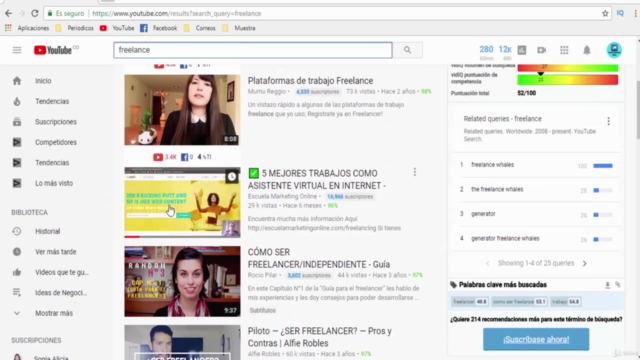Viewport: 640px width, 360px height.
Task: Bookmark this page with the star icon
Action: [605, 13]
